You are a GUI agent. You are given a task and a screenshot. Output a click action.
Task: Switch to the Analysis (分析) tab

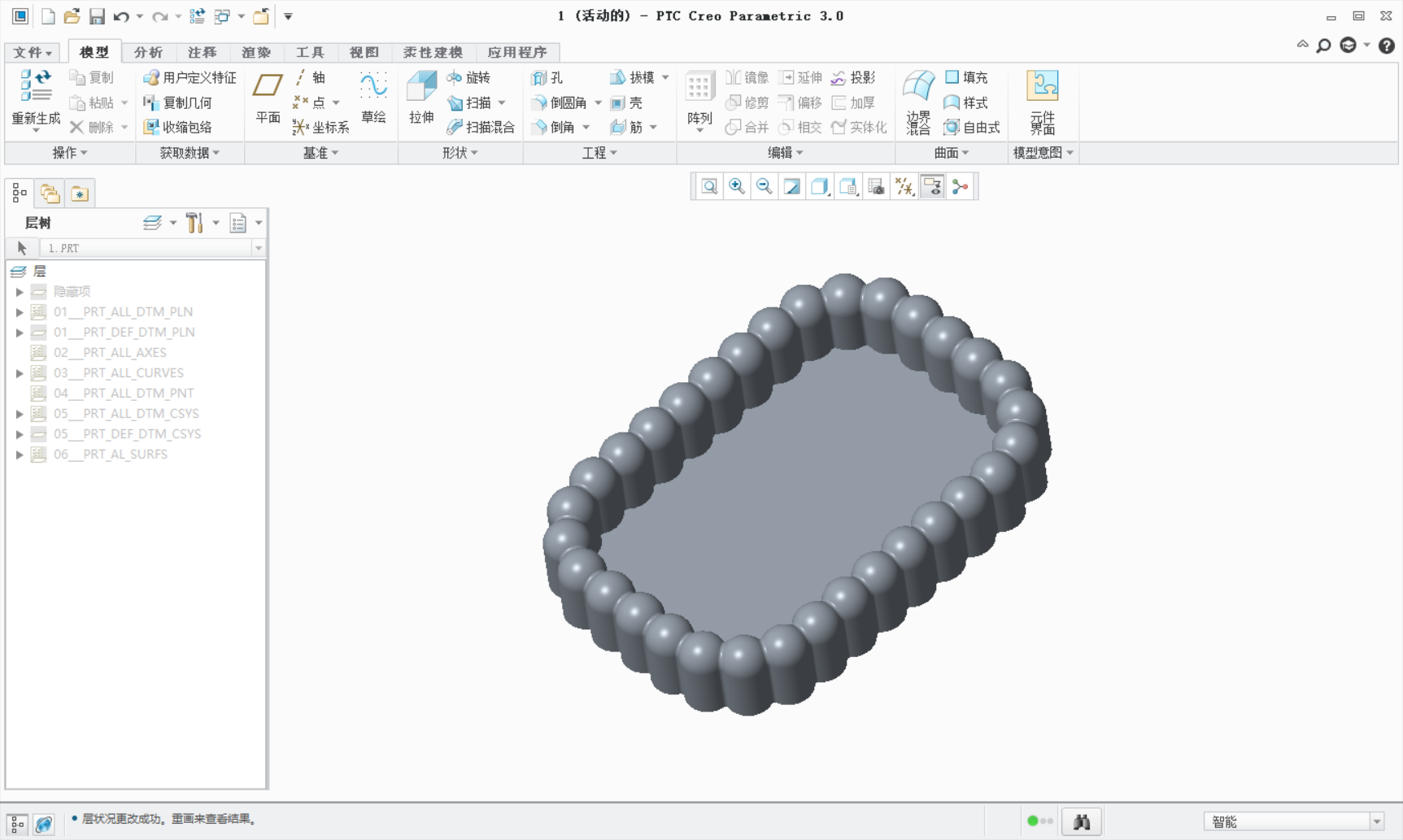pos(148,52)
